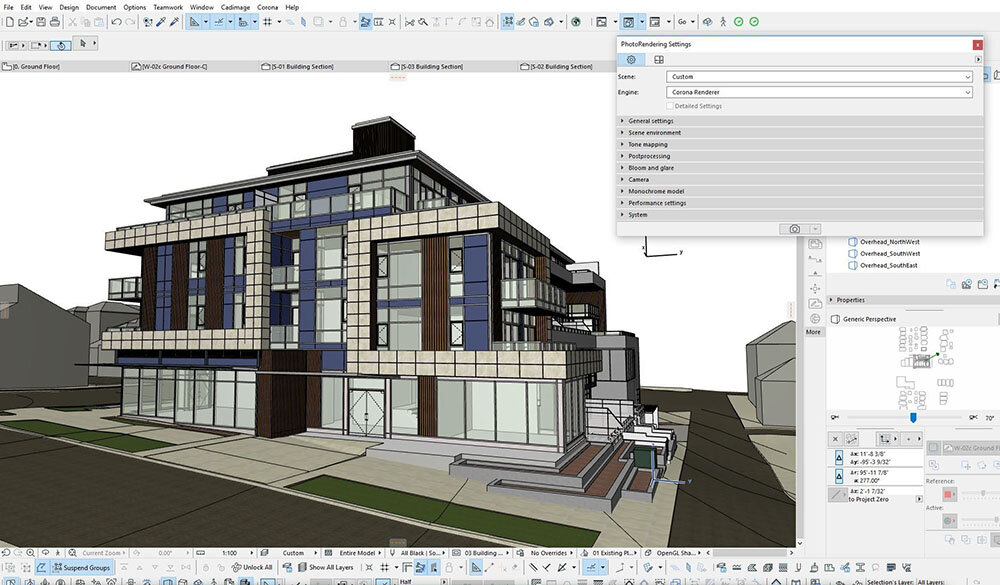The width and height of the screenshot is (1000, 585).
Task: Click the globe icon in top toolbar
Action: pyautogui.click(x=576, y=21)
